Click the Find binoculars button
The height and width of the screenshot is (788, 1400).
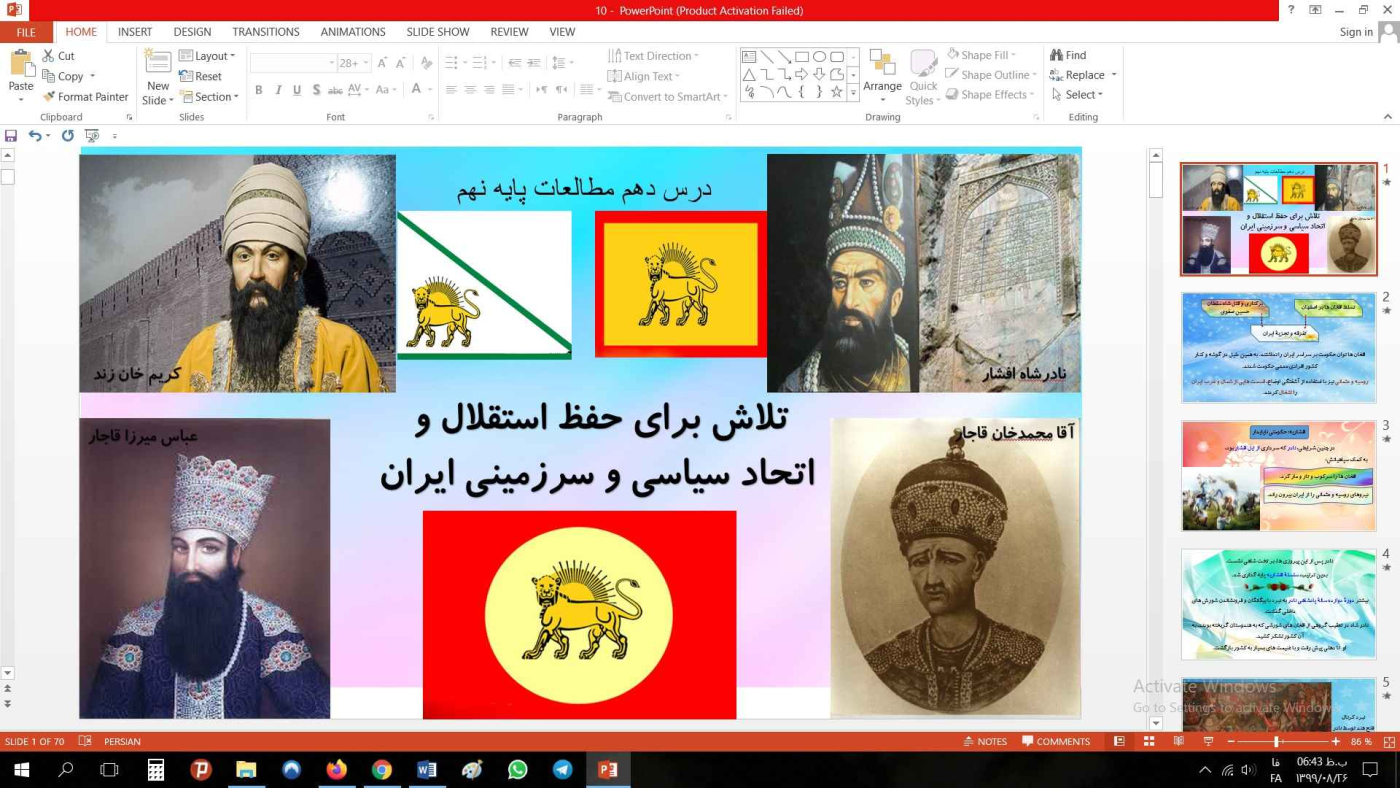[x=1067, y=56]
